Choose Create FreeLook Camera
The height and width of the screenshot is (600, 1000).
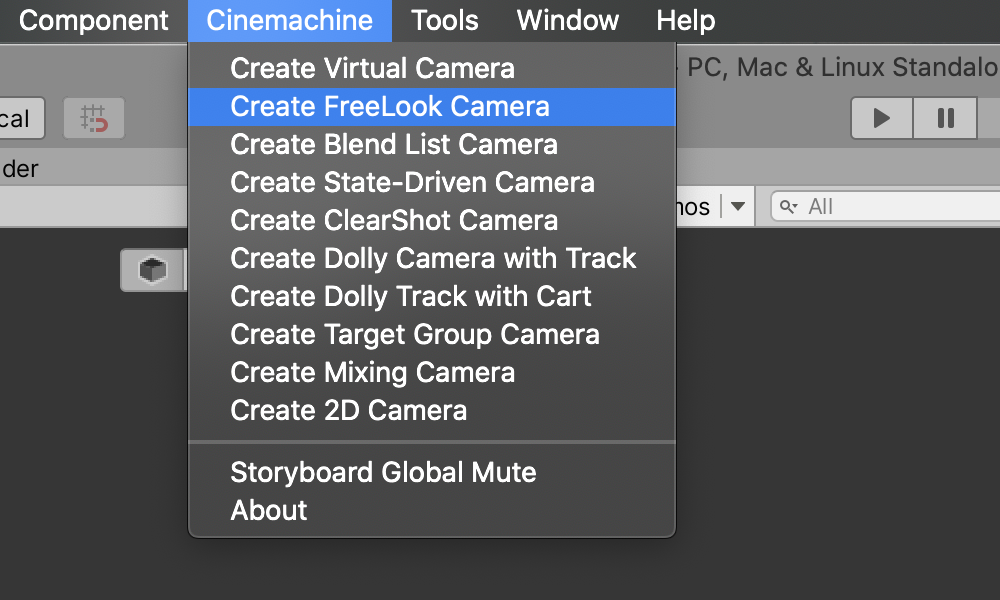390,107
